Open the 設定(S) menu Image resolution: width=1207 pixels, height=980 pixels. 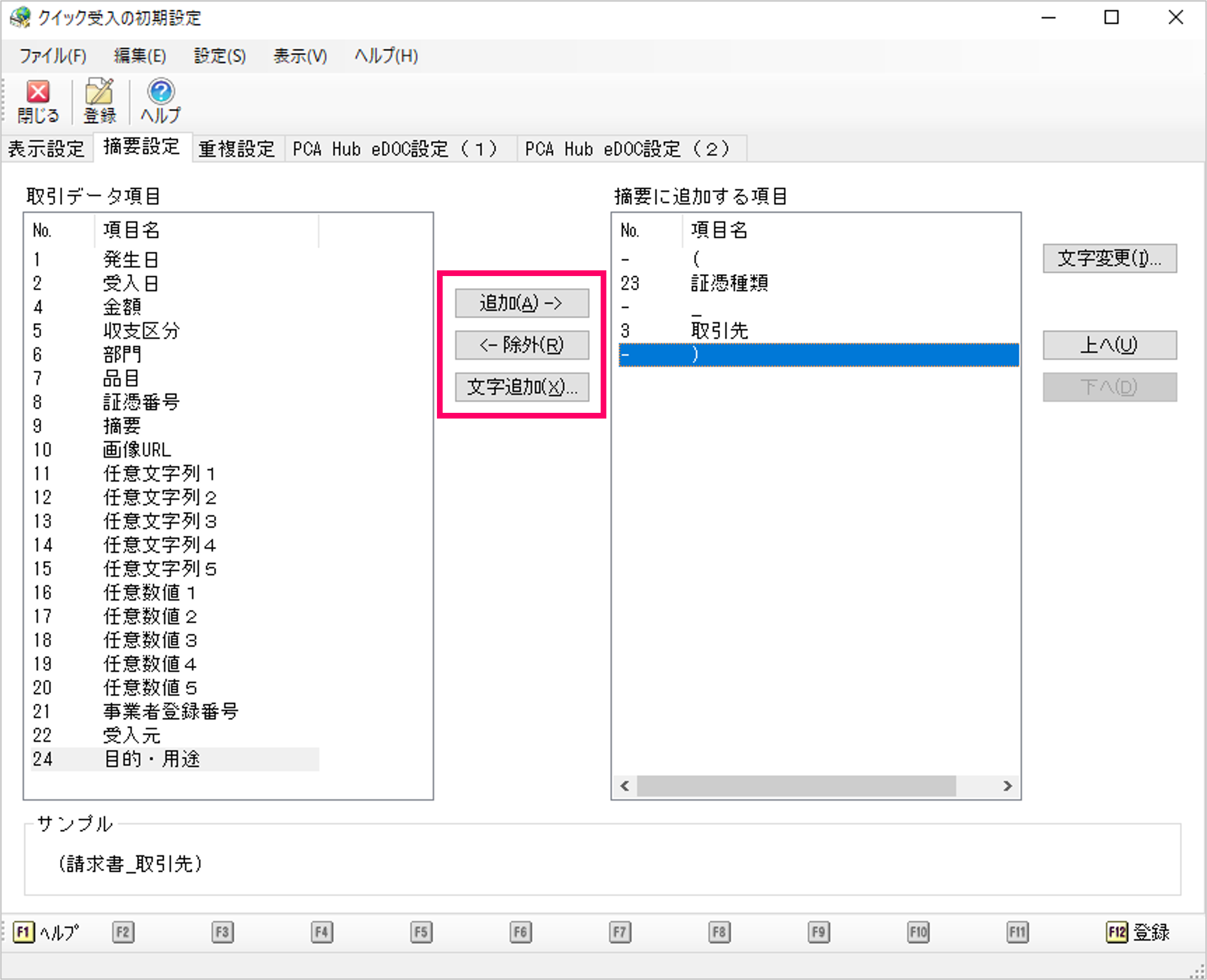click(219, 56)
